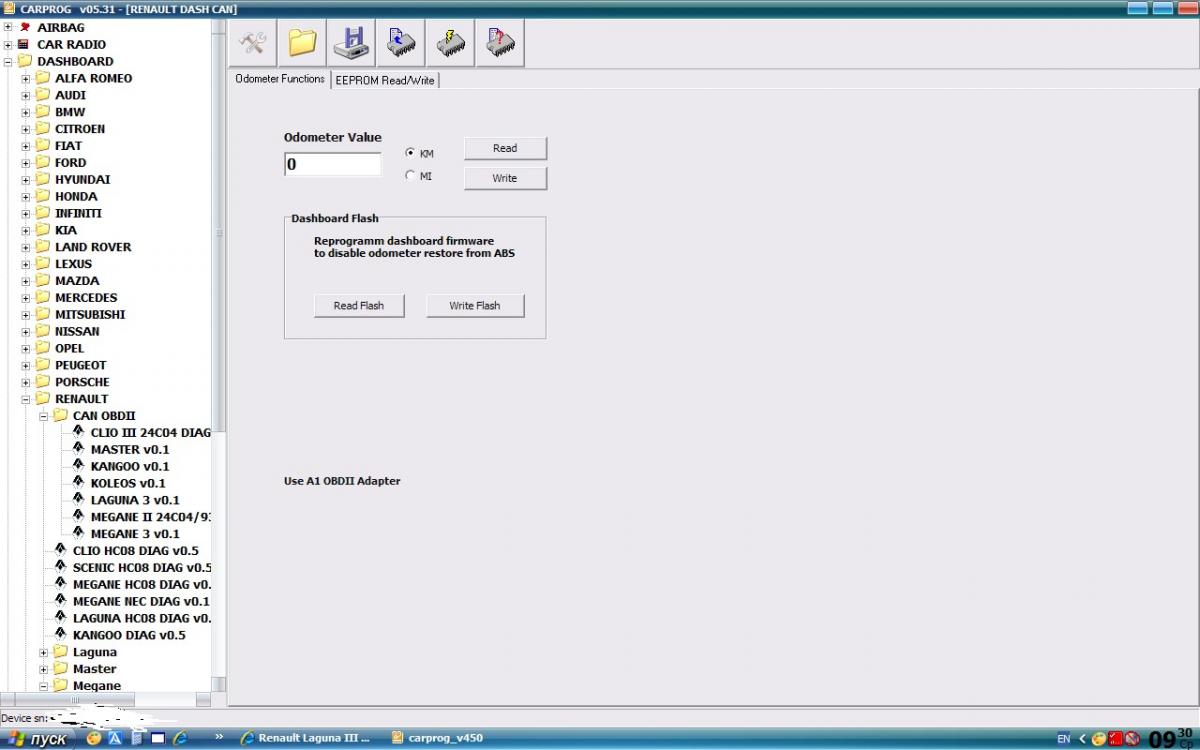Select the HYUNDAI folder
This screenshot has height=750, width=1200.
coord(83,180)
